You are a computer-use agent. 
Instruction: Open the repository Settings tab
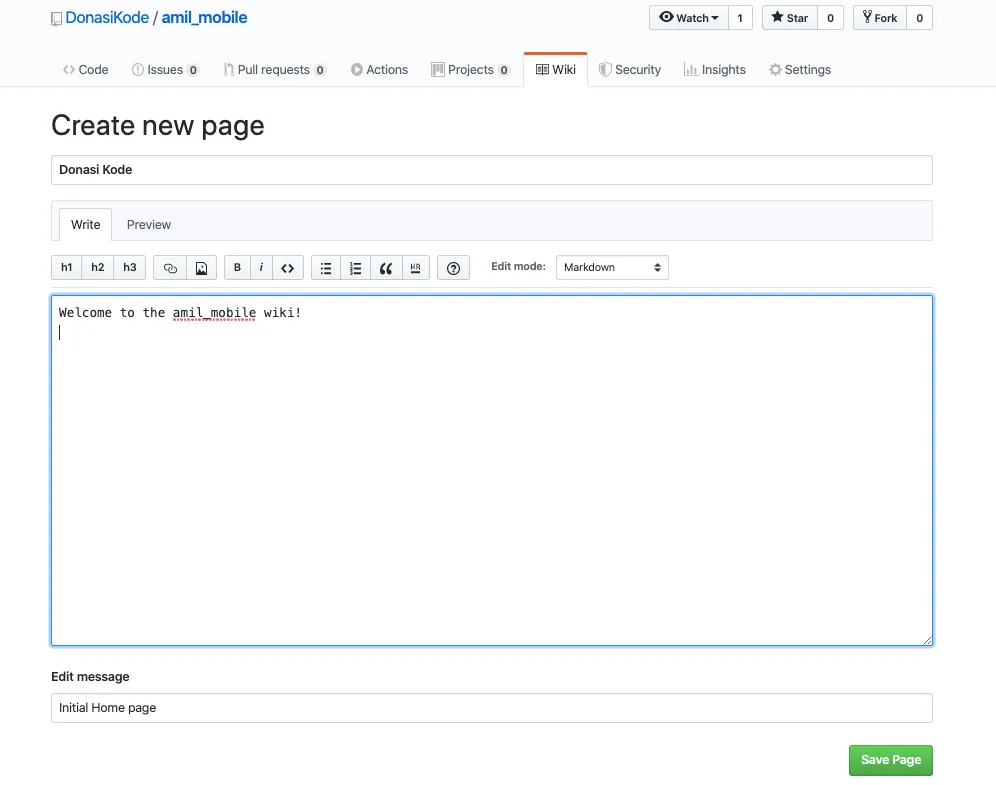point(799,69)
